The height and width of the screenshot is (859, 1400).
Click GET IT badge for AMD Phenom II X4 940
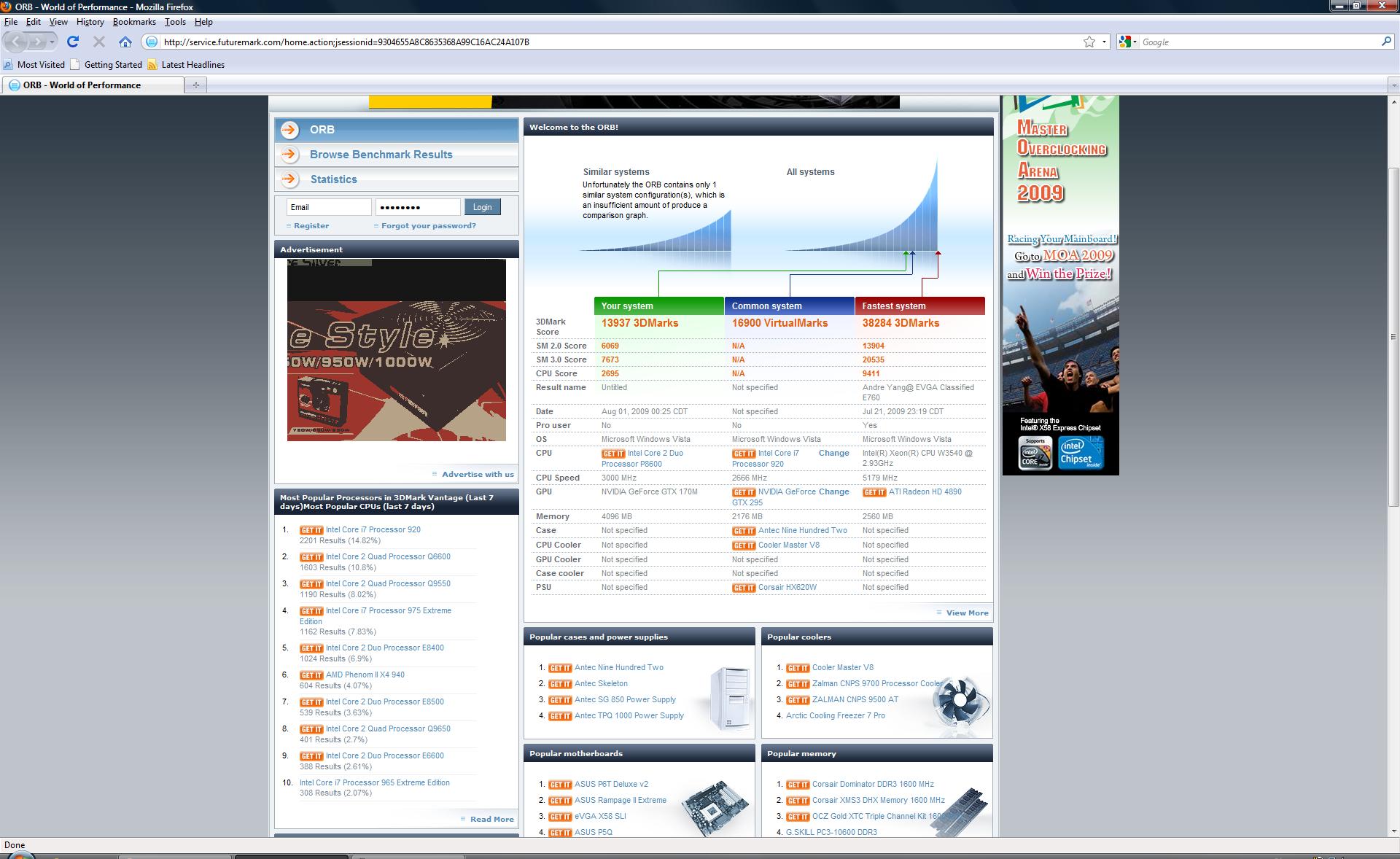click(x=311, y=675)
